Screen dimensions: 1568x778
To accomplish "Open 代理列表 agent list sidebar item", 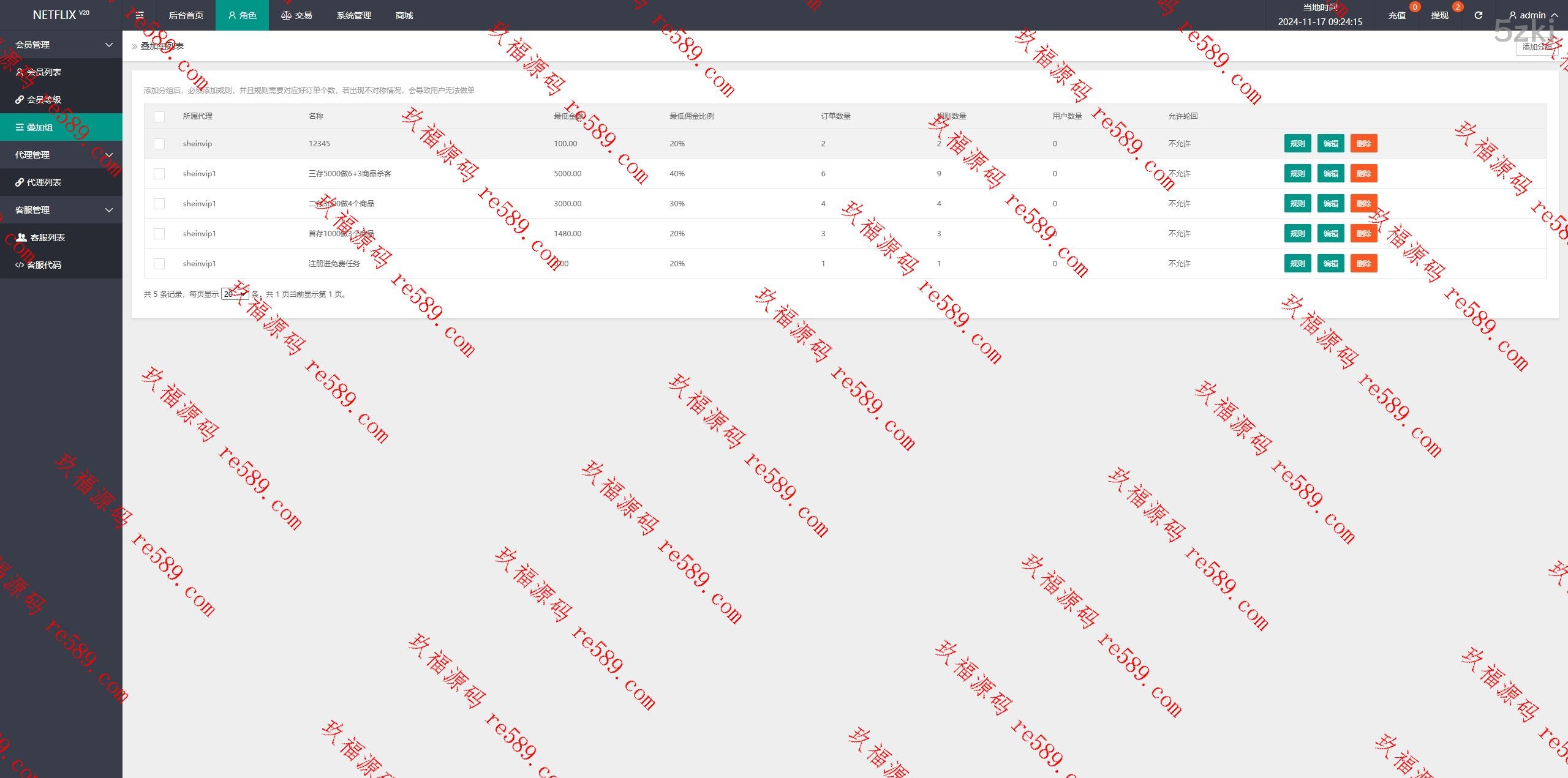I will [x=44, y=182].
